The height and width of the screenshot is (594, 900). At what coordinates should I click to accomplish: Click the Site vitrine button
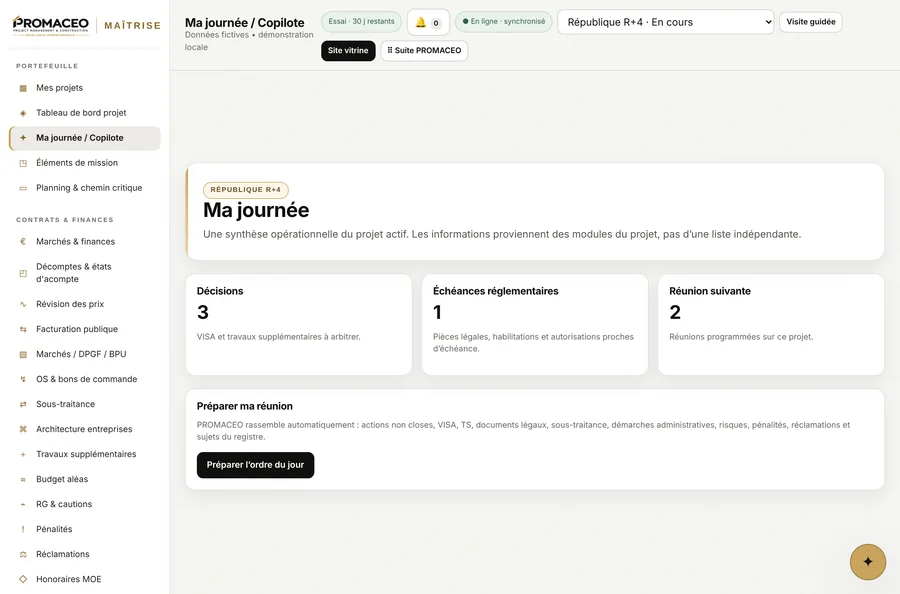click(x=348, y=51)
